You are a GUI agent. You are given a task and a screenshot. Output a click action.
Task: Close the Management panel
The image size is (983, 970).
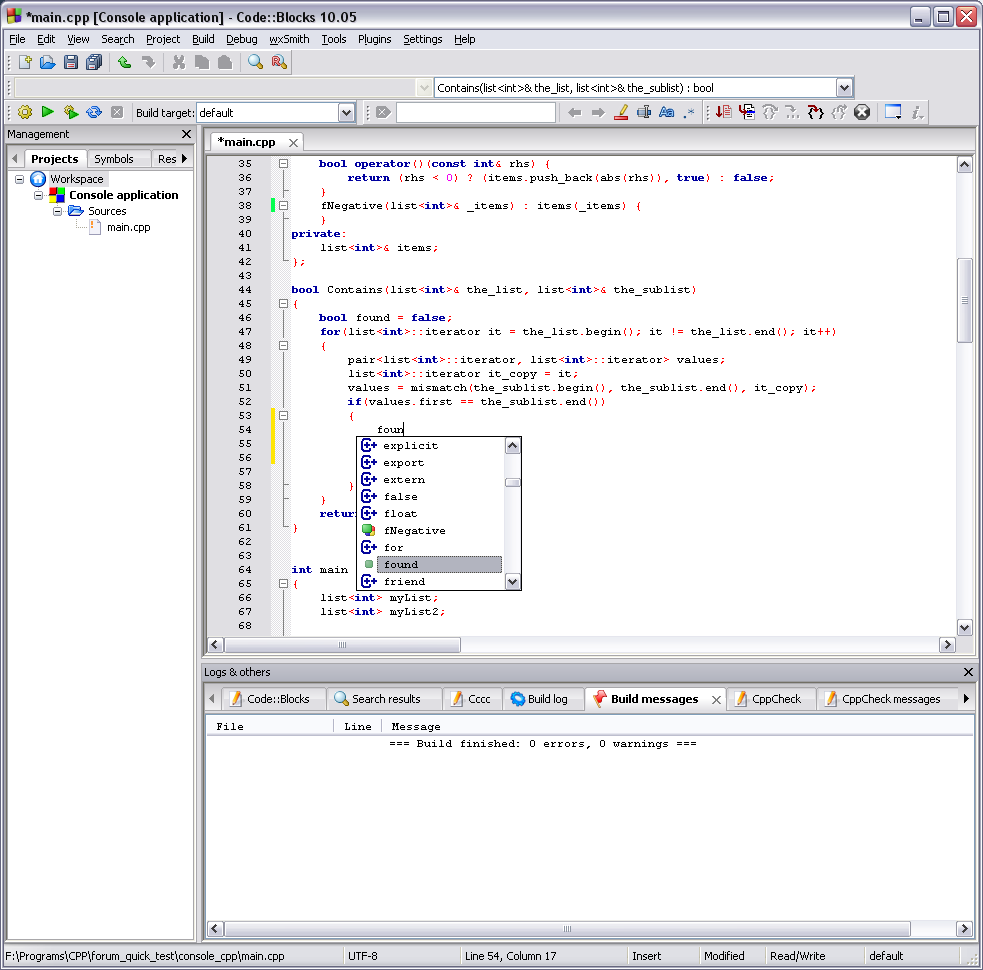(186, 134)
